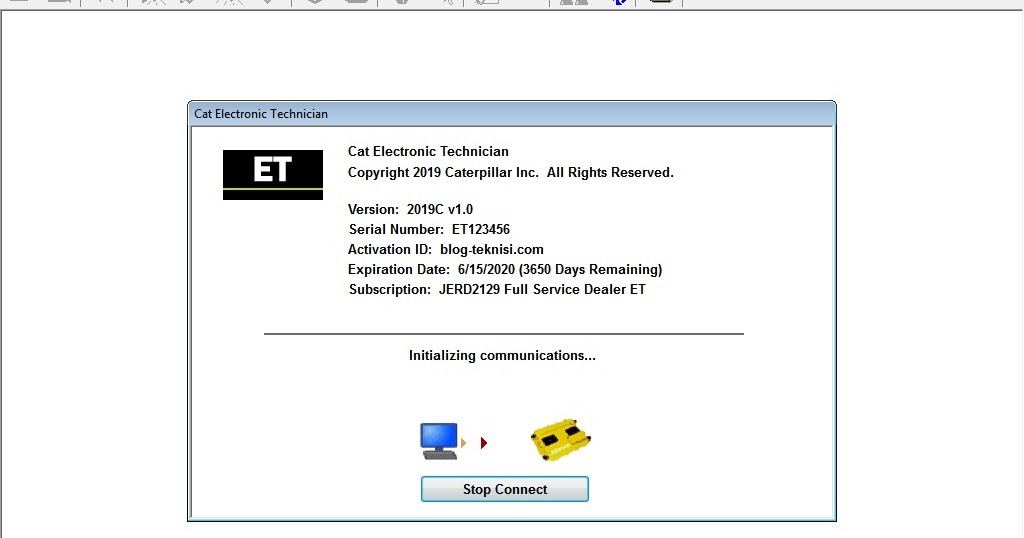This screenshot has width=1024, height=538.
Task: Click the Cat Electronic Technician dialog title bar
Action: [511, 114]
